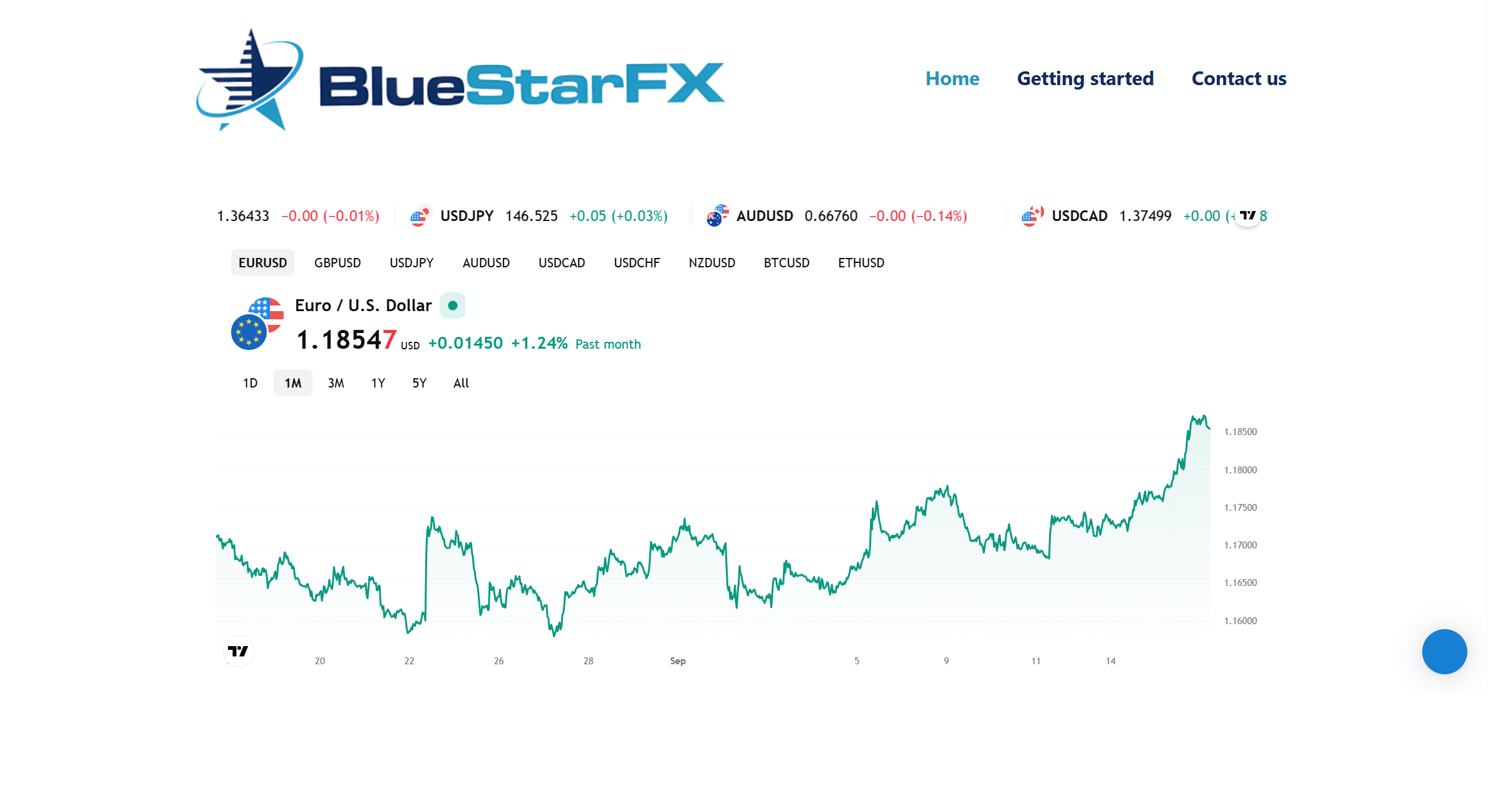Open the Home page link
This screenshot has width=1488, height=812.
pyautogui.click(x=952, y=78)
